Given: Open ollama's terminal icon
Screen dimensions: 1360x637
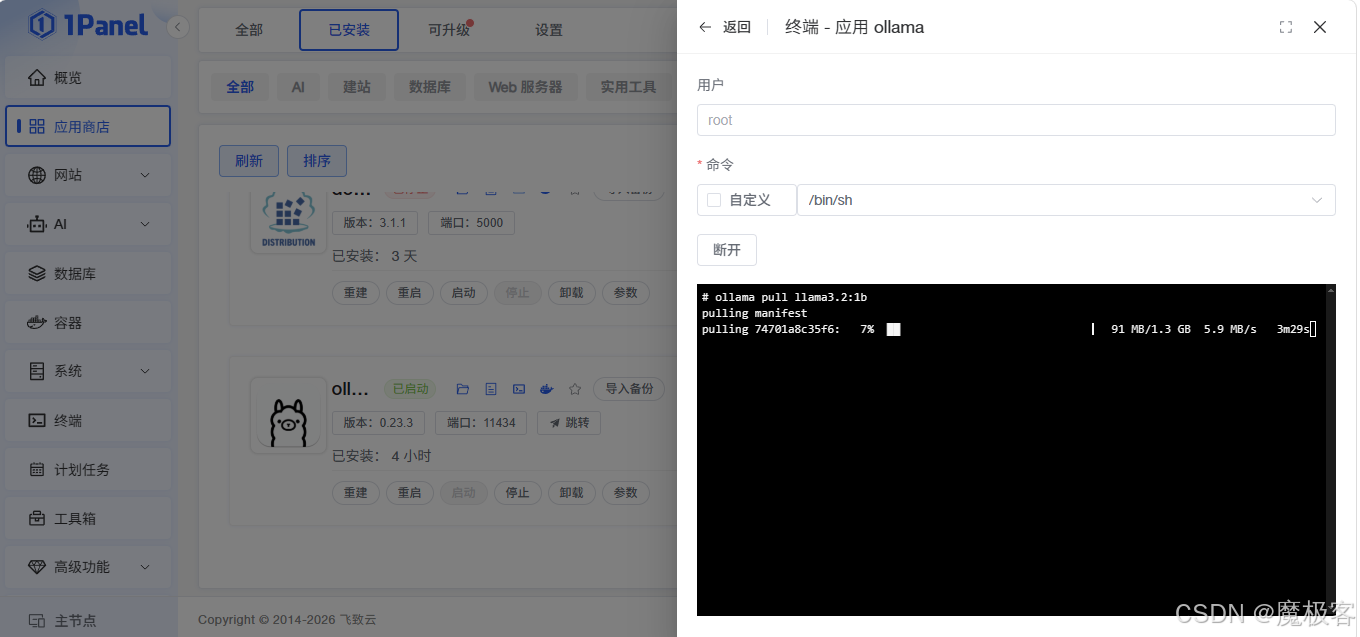Looking at the screenshot, I should point(519,389).
